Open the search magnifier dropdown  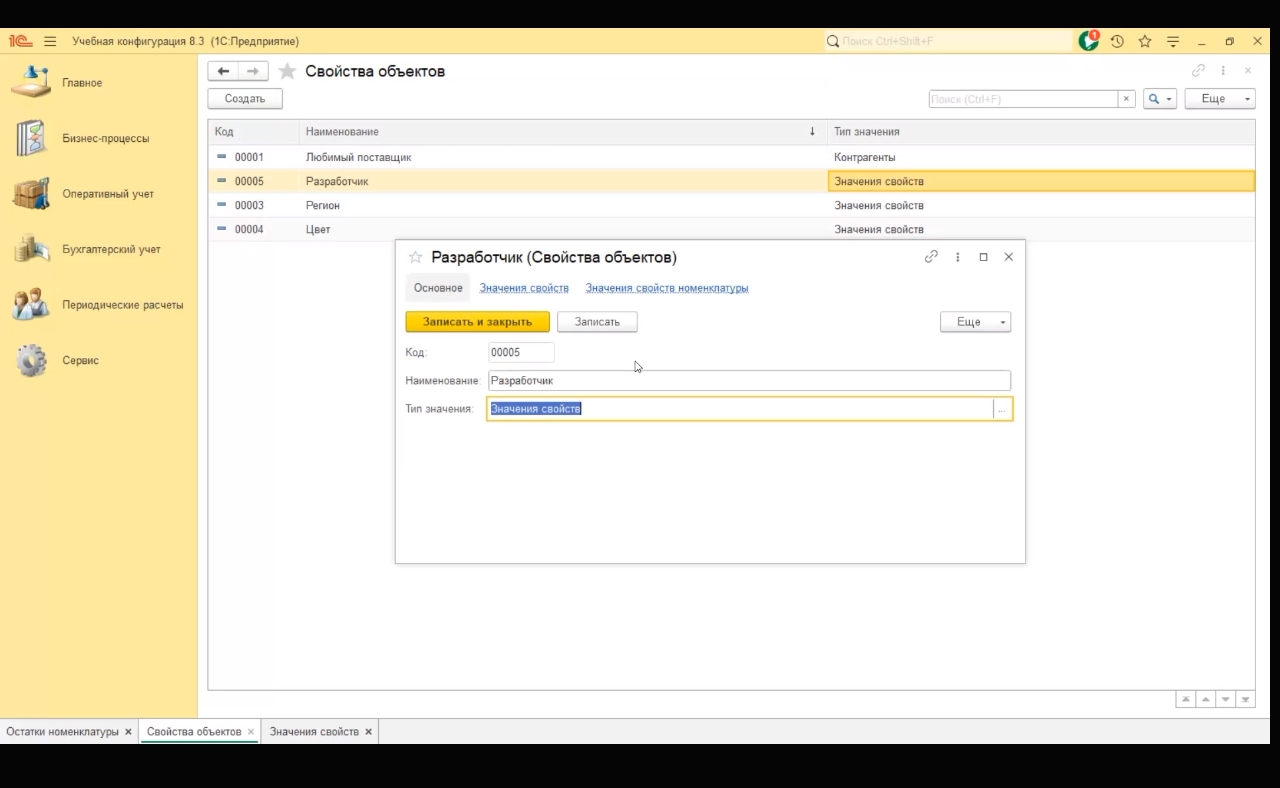tap(1160, 99)
